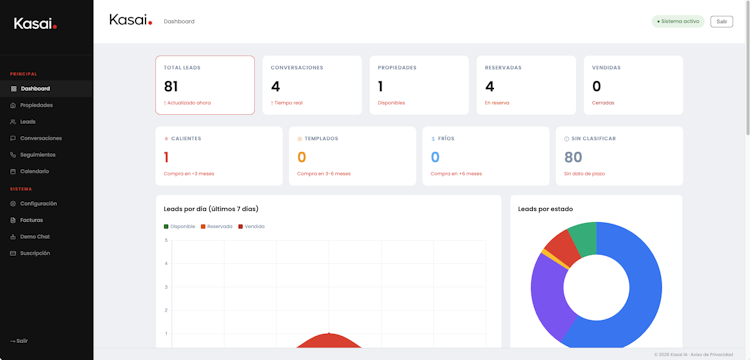Select the Leads people icon
The width and height of the screenshot is (750, 360).
(x=13, y=122)
